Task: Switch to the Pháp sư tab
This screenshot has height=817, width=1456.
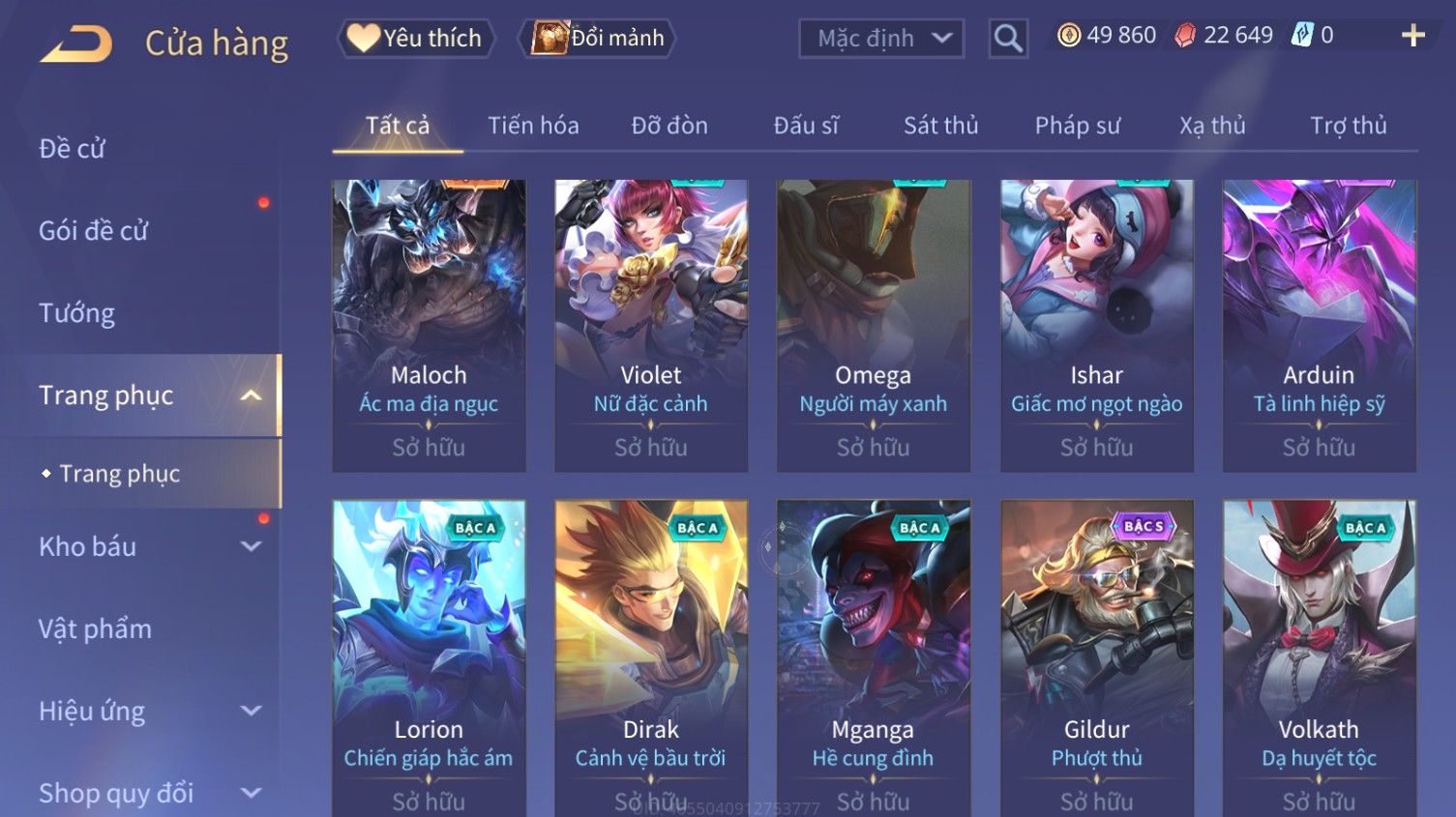Action: click(1077, 126)
